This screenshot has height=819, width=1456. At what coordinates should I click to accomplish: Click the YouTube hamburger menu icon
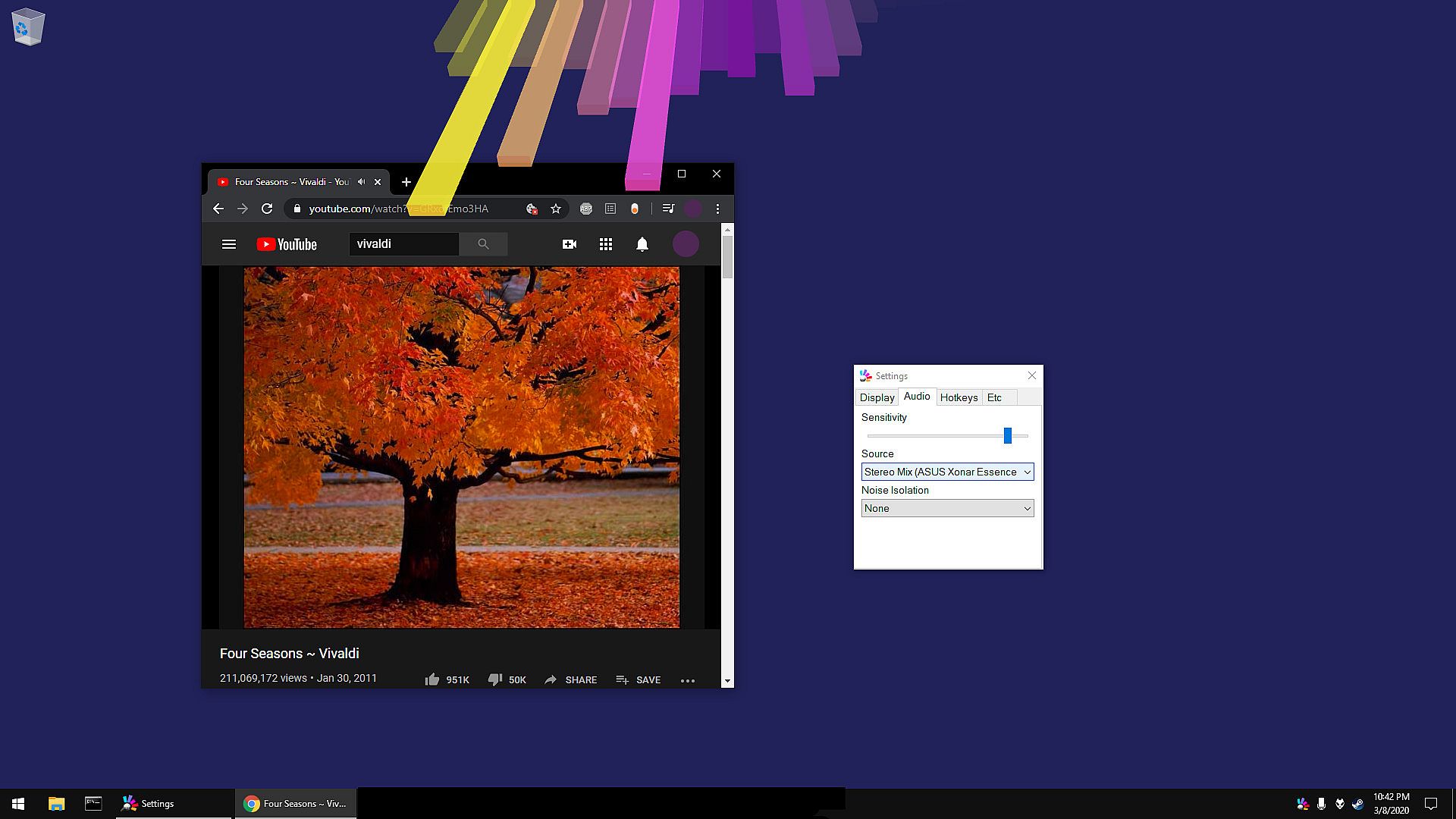(228, 244)
